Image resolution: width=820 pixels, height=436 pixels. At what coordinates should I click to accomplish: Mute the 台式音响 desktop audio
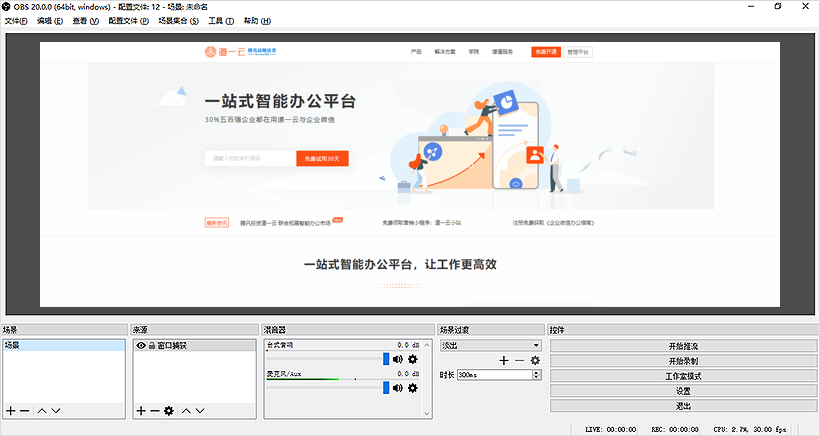397,359
